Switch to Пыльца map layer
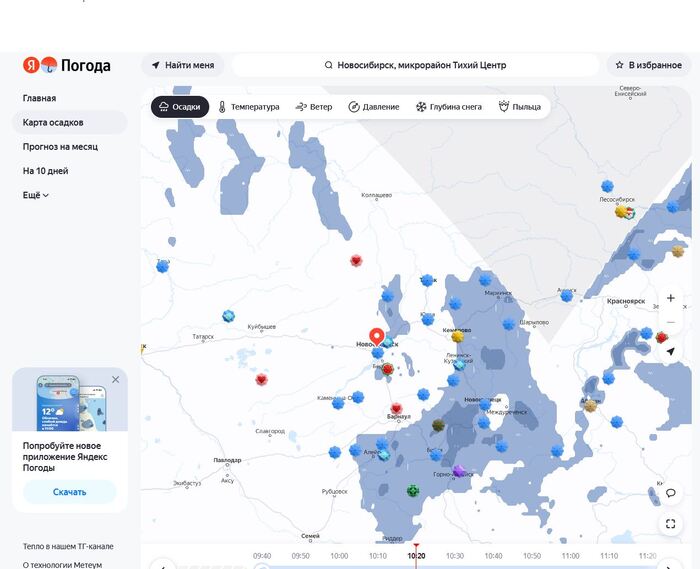Screen dimensions: 700x569 click(520, 107)
